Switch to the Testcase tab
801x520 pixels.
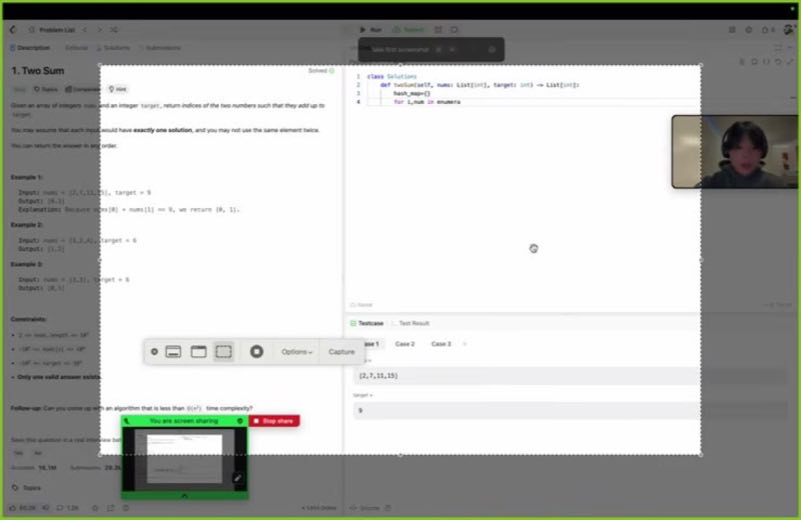point(367,323)
